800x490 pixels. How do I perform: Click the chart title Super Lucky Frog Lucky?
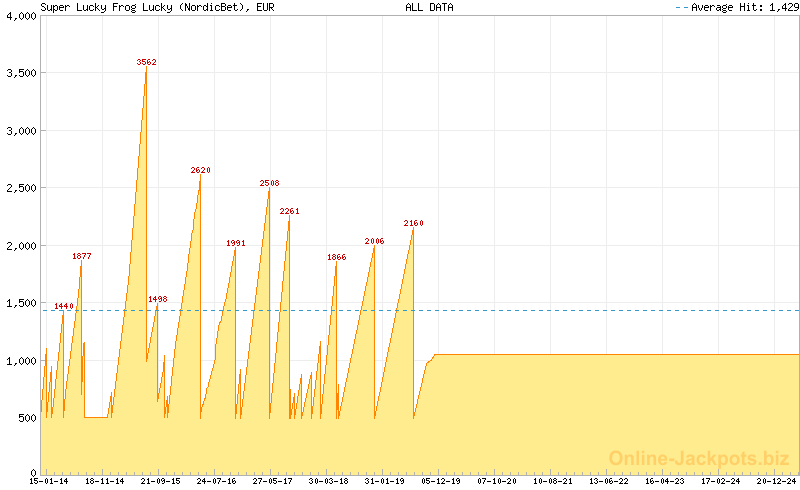tap(157, 7)
